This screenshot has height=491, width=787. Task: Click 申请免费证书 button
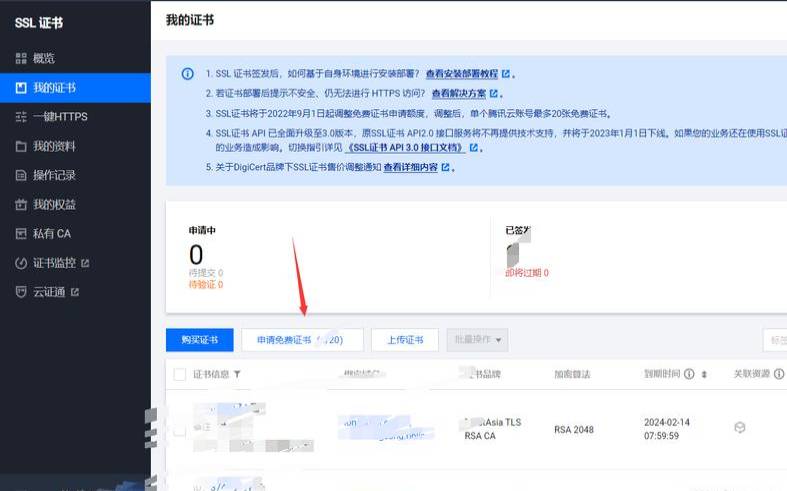point(302,340)
